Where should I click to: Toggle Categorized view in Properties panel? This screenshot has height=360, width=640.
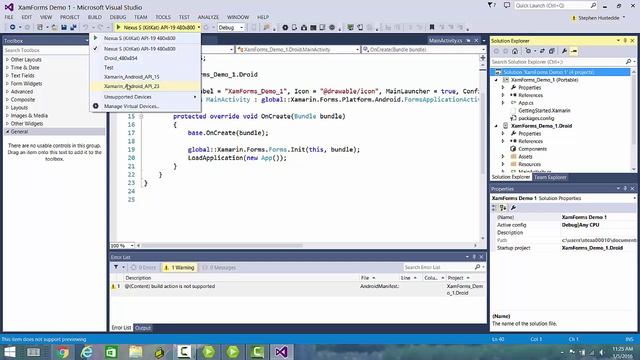(x=494, y=208)
